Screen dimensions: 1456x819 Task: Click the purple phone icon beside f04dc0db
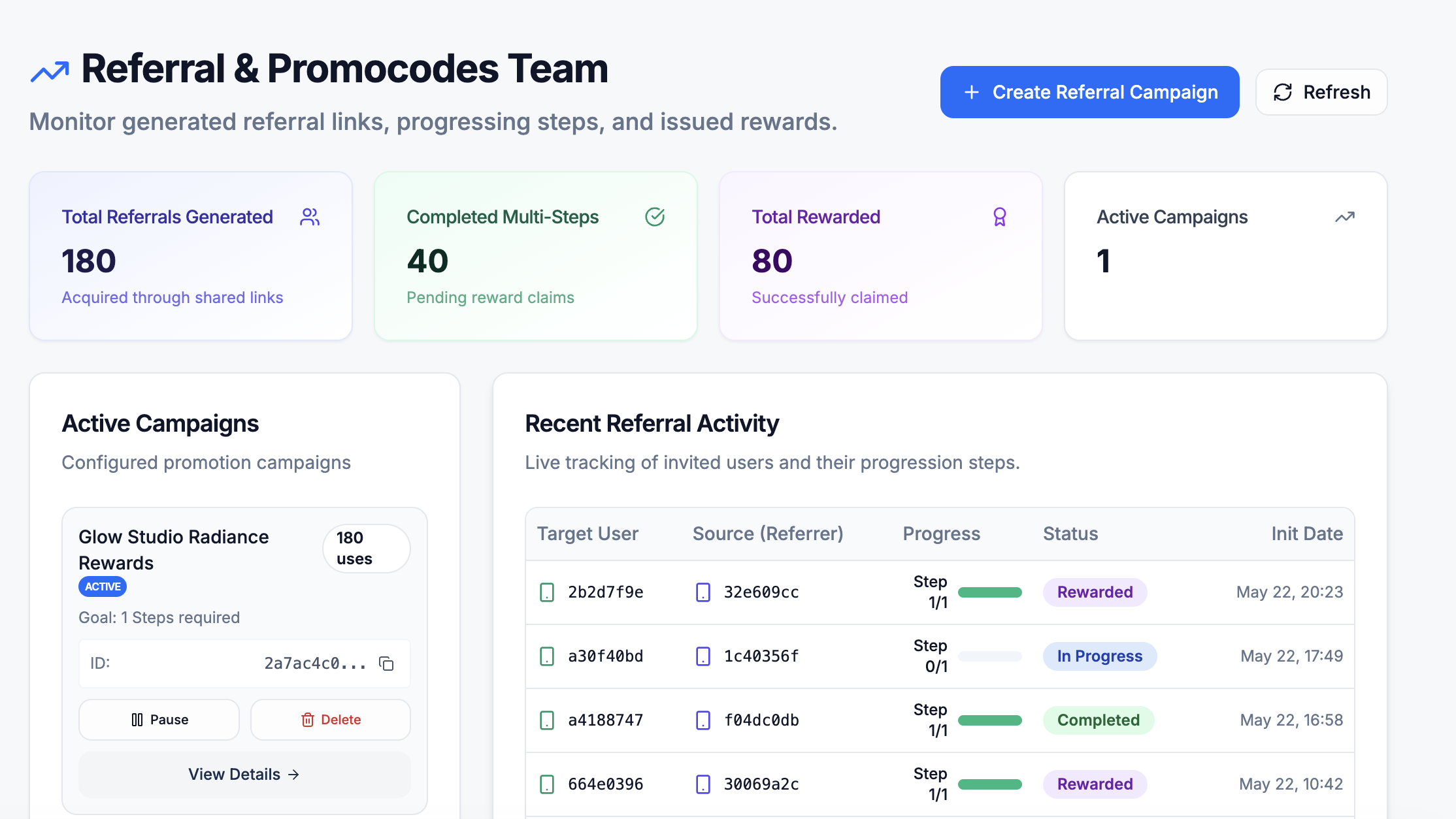coord(703,720)
